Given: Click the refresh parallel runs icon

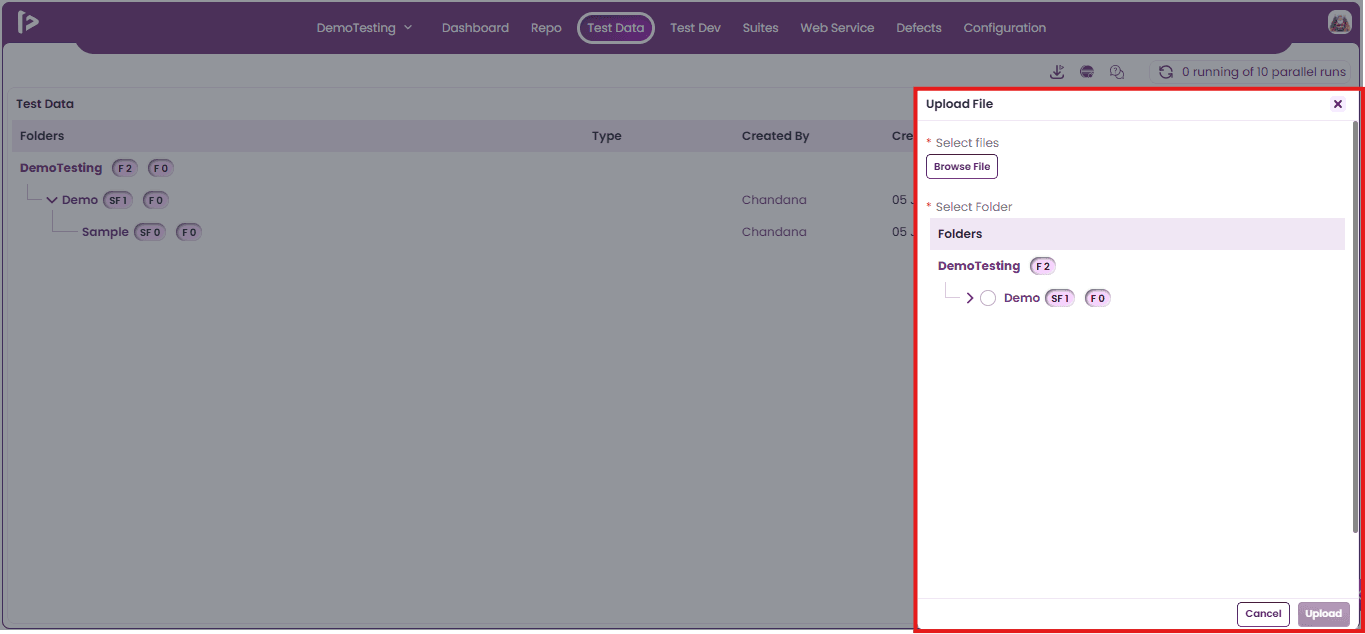Looking at the screenshot, I should pyautogui.click(x=1165, y=72).
